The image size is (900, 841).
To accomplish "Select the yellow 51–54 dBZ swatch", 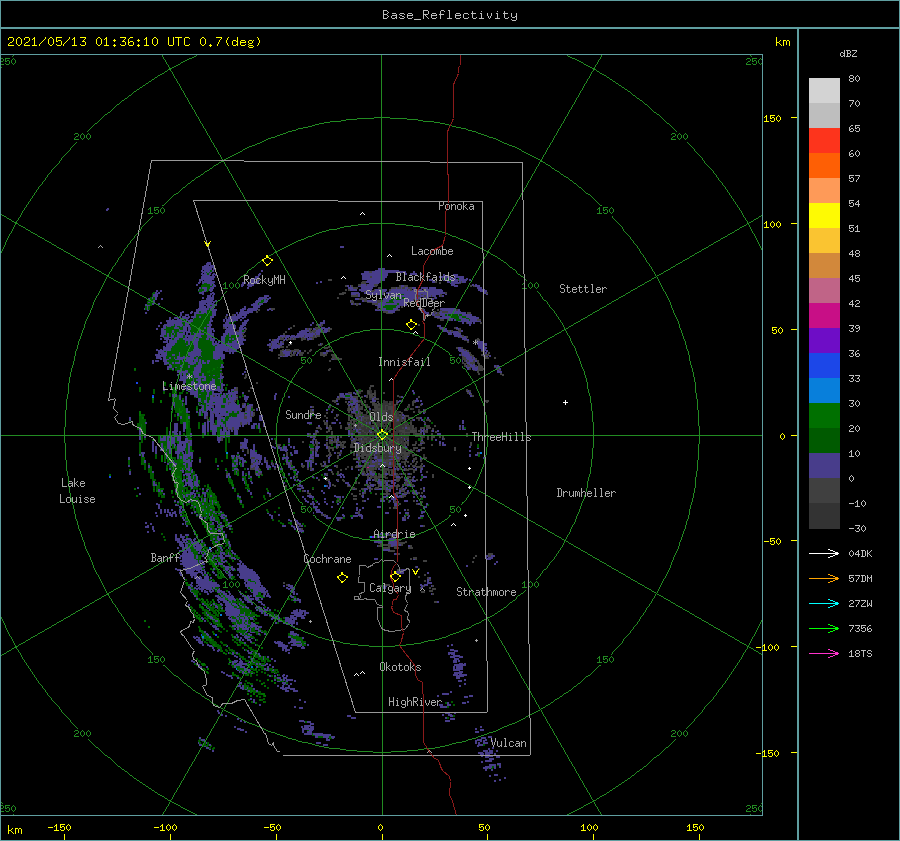I will (824, 216).
